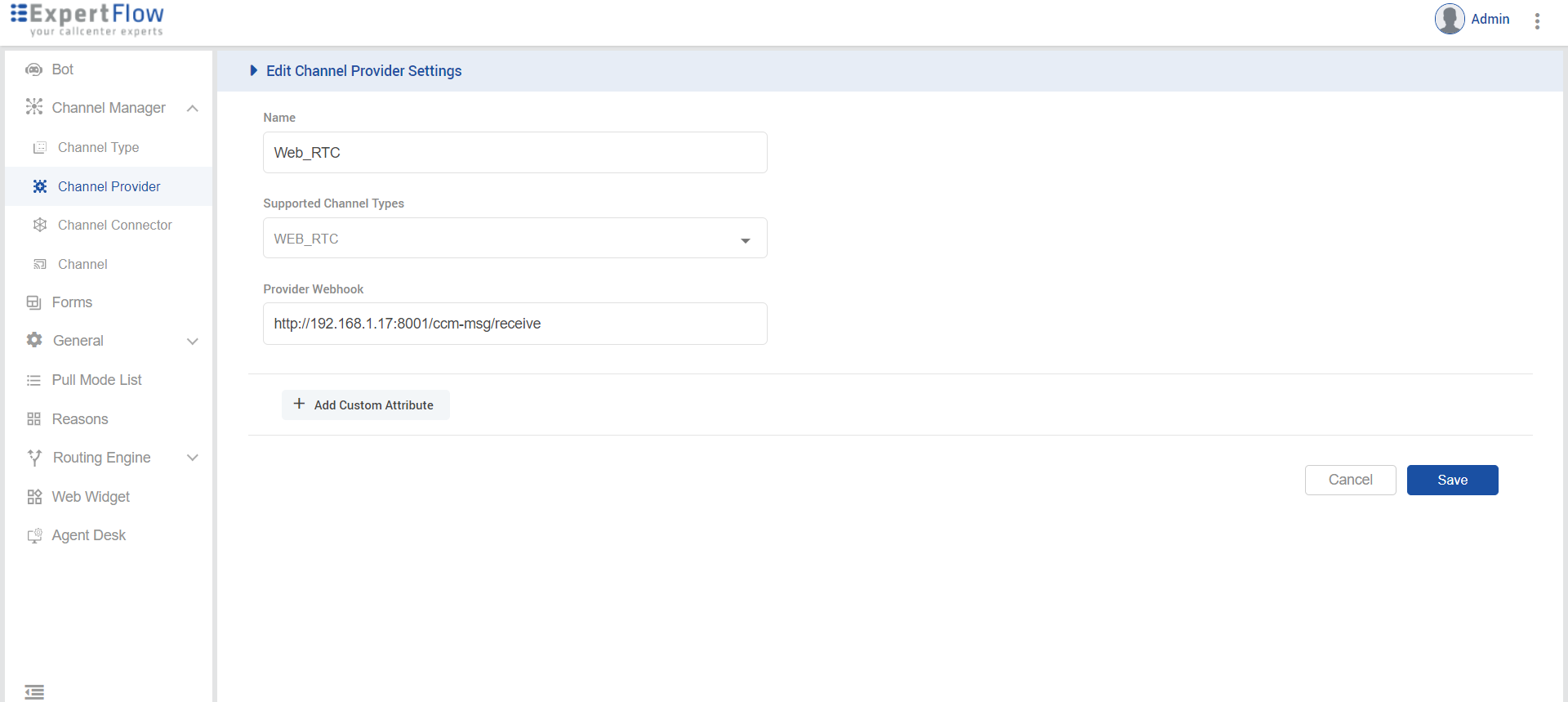Click the Save button

(x=1452, y=480)
